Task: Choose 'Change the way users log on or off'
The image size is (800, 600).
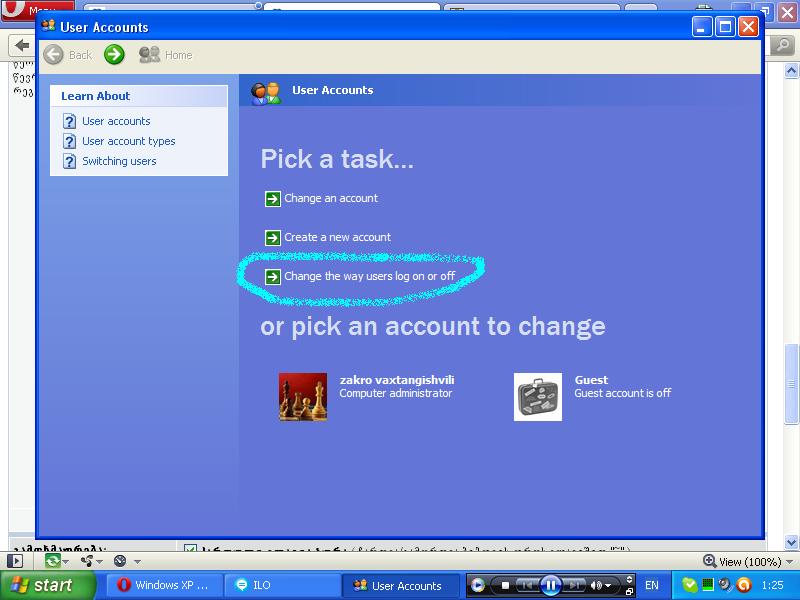Action: 369,276
